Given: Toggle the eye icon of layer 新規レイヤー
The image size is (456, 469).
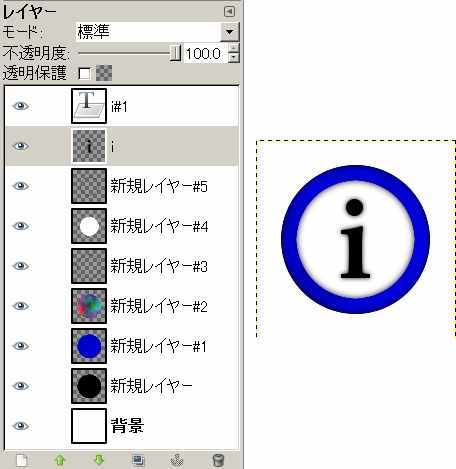Looking at the screenshot, I should pyautogui.click(x=21, y=386).
